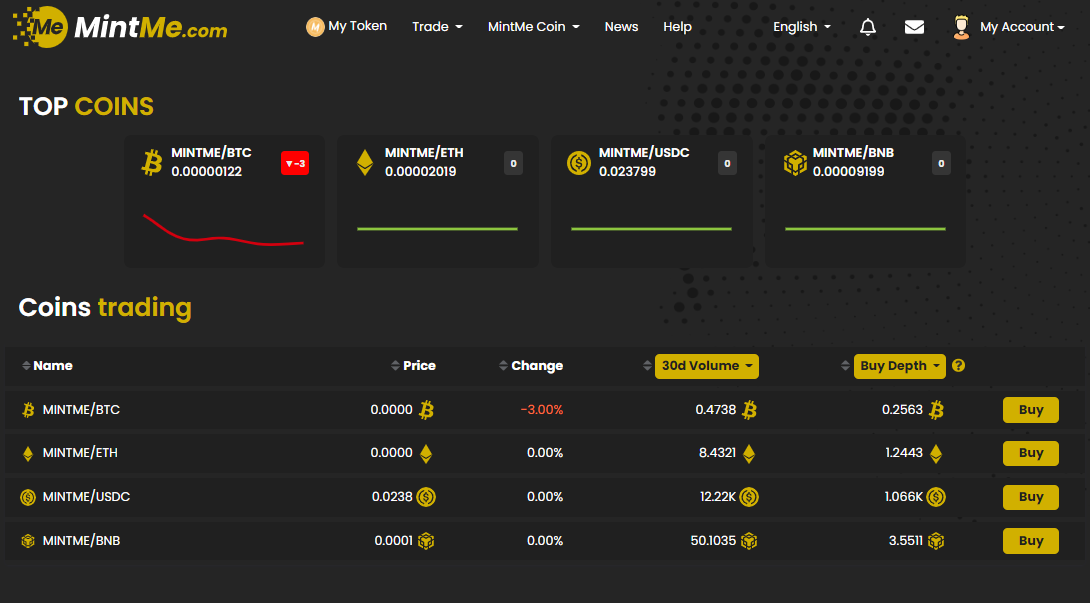1090x603 pixels.
Task: Click the account avatar icon
Action: click(961, 27)
